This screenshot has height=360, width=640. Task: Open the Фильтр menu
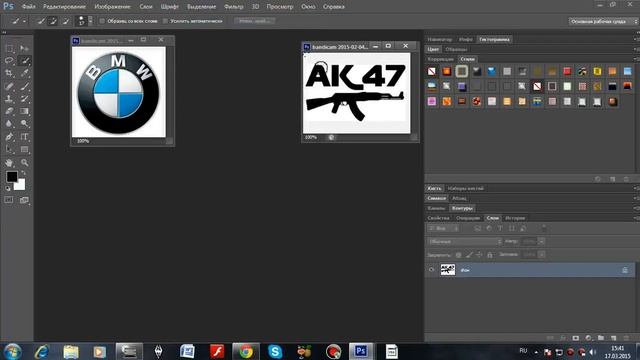[x=233, y=7]
